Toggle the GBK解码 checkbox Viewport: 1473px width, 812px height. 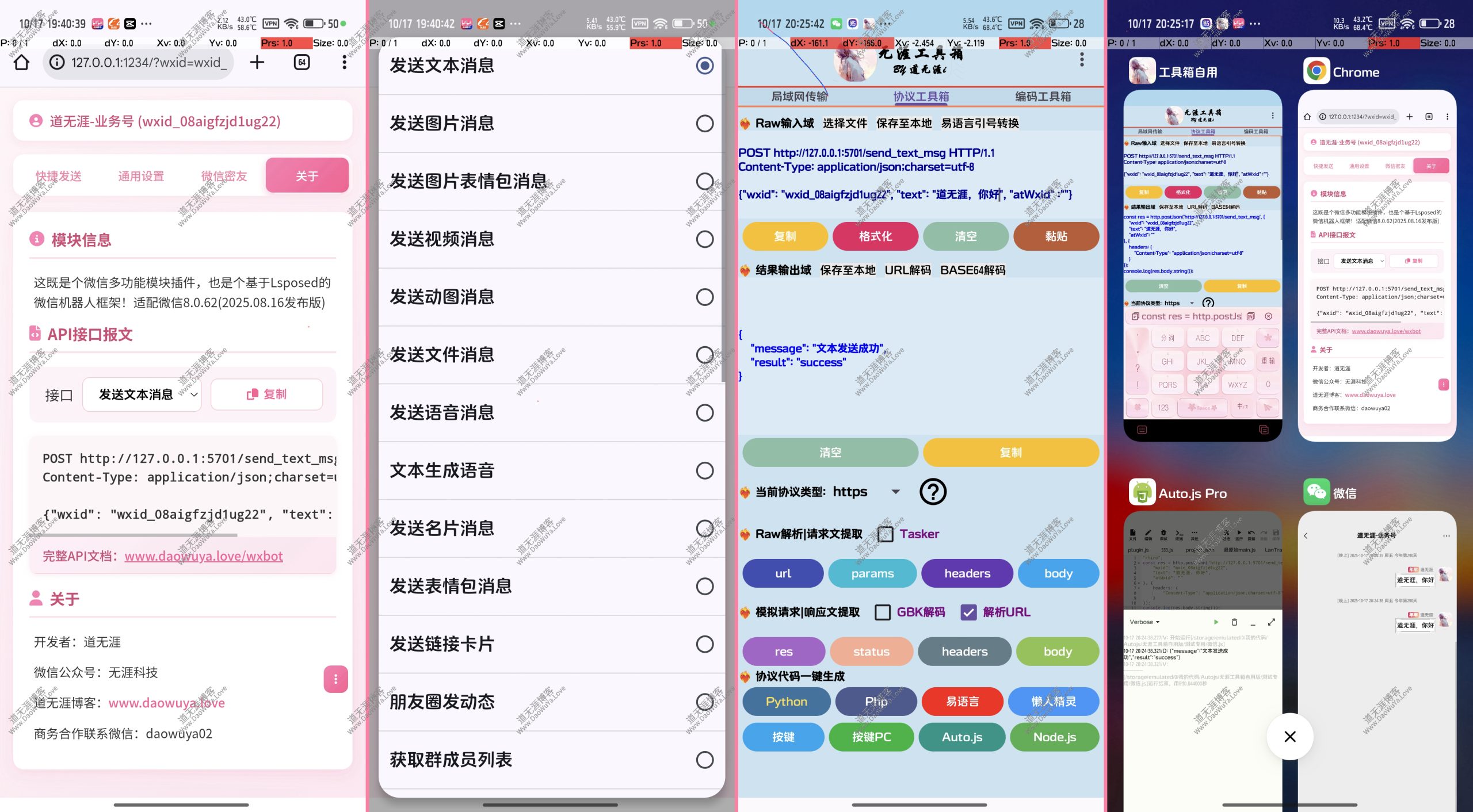883,612
